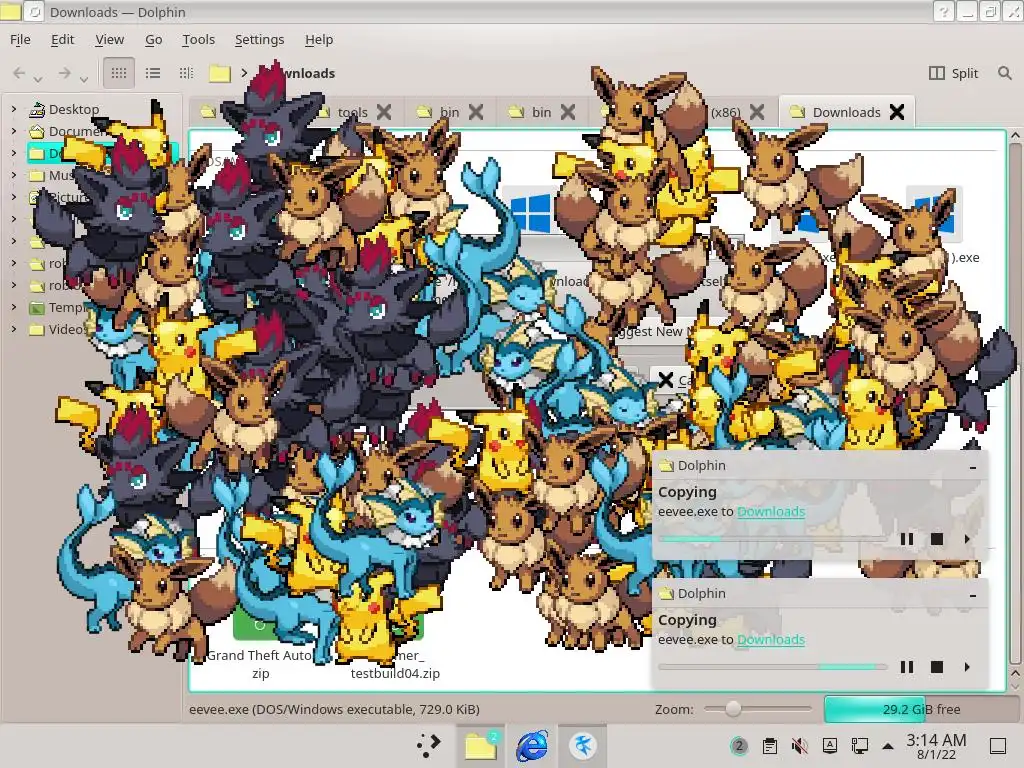Click the second copy job progress bar
Image resolution: width=1024 pixels, height=768 pixels.
pos(773,667)
